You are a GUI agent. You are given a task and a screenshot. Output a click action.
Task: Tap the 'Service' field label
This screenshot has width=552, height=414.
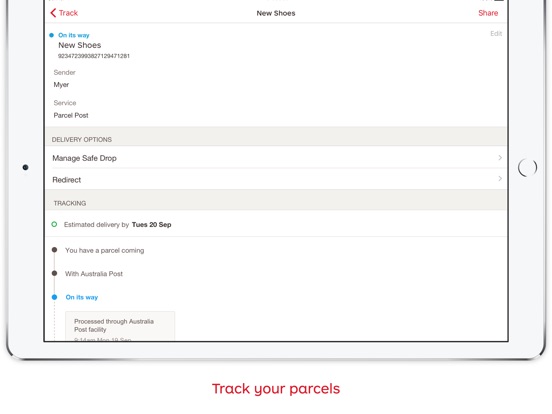click(x=65, y=103)
